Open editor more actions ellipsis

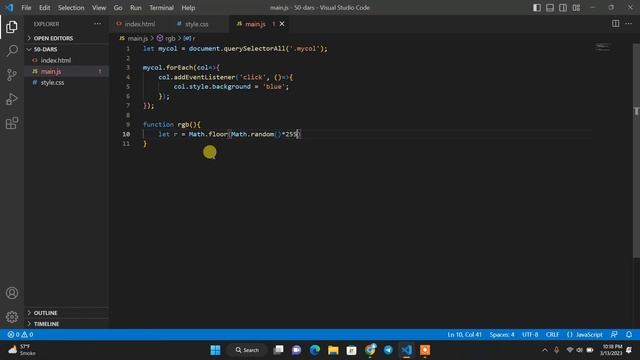click(629, 24)
